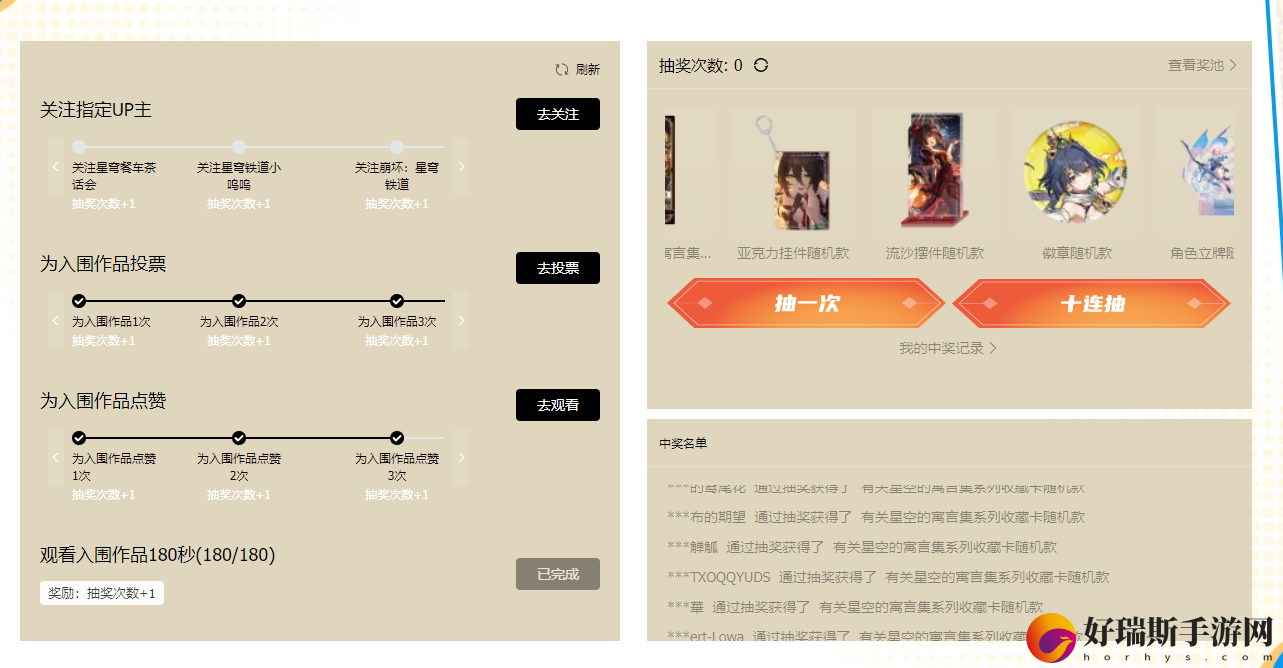Click the 去关注 button

558,114
